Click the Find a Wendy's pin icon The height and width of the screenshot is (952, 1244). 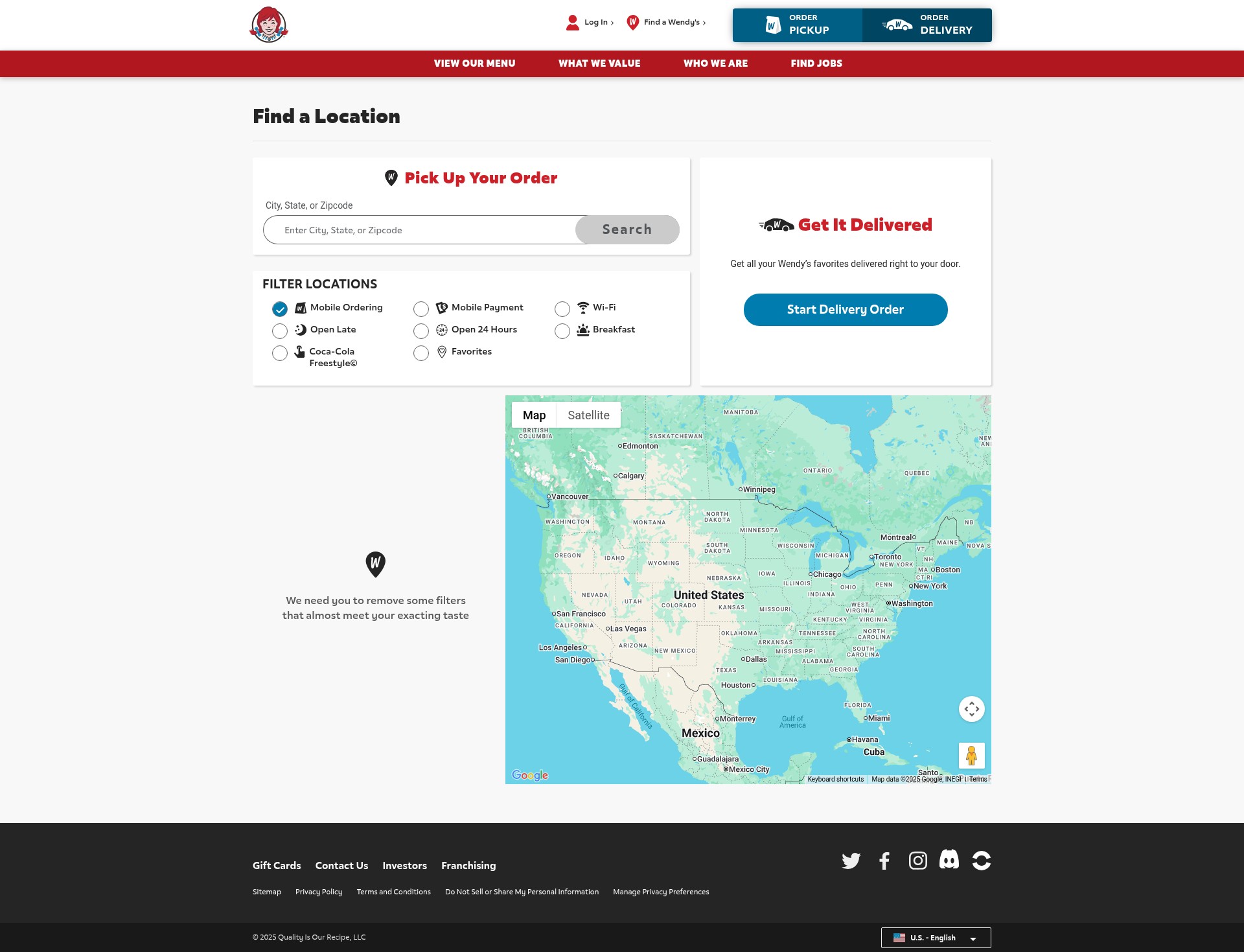633,23
